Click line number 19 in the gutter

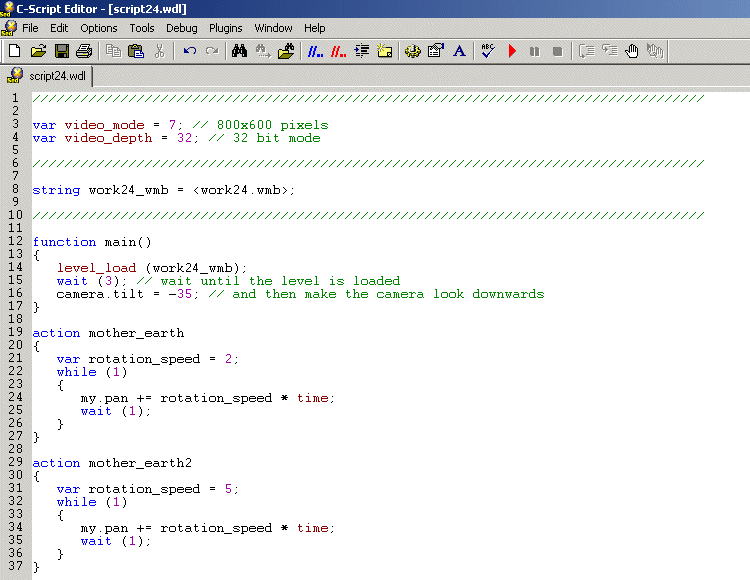click(x=15, y=333)
